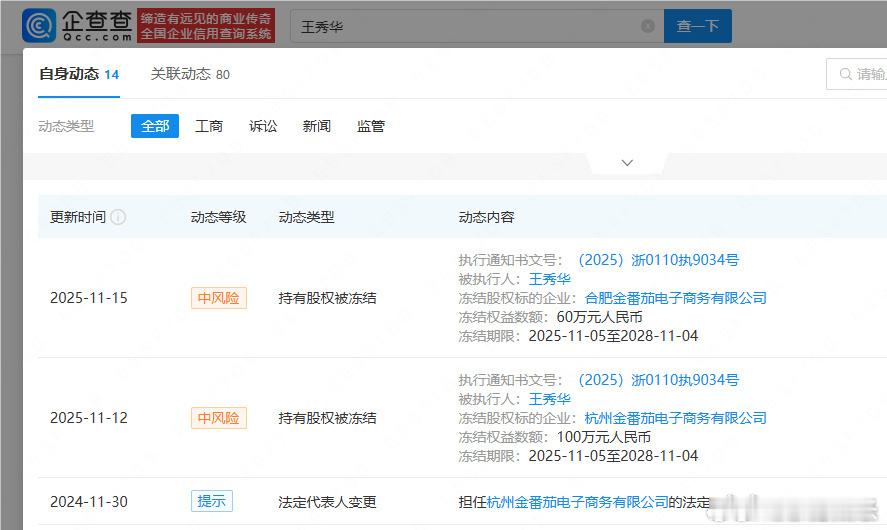The width and height of the screenshot is (887, 530).
Task: Switch to the 自身动态 tab
Action: coord(79,74)
